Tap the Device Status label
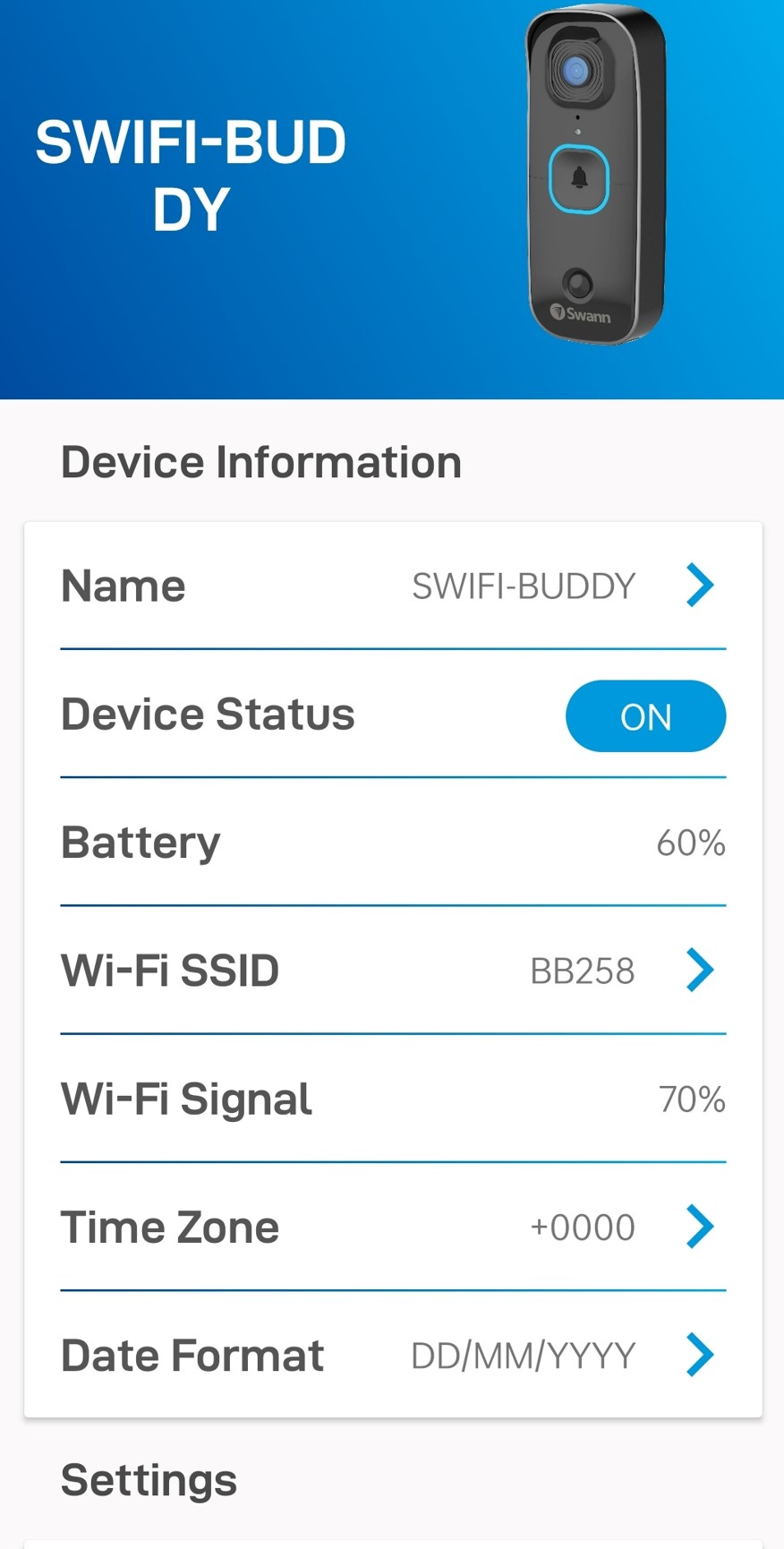784x1549 pixels. pyautogui.click(x=208, y=715)
